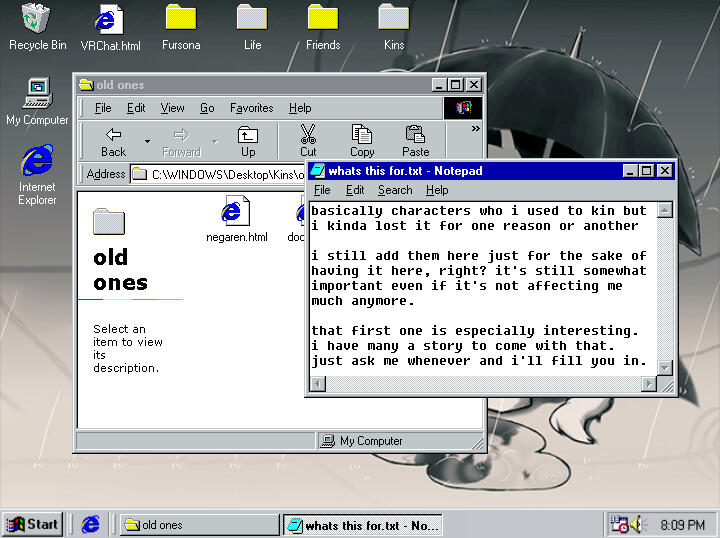Expand the toolbar overflow chevron
Image resolution: width=720 pixels, height=538 pixels.
[475, 129]
